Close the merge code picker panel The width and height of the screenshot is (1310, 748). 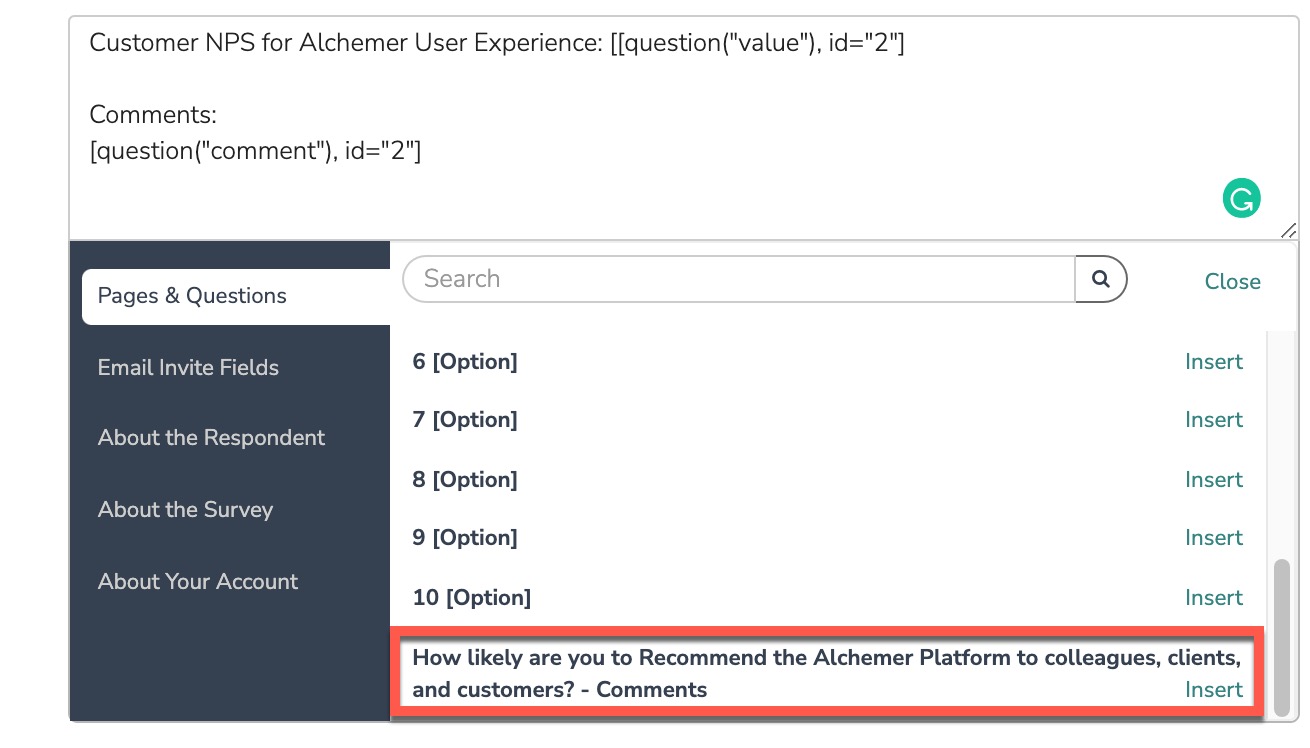pyautogui.click(x=1232, y=282)
